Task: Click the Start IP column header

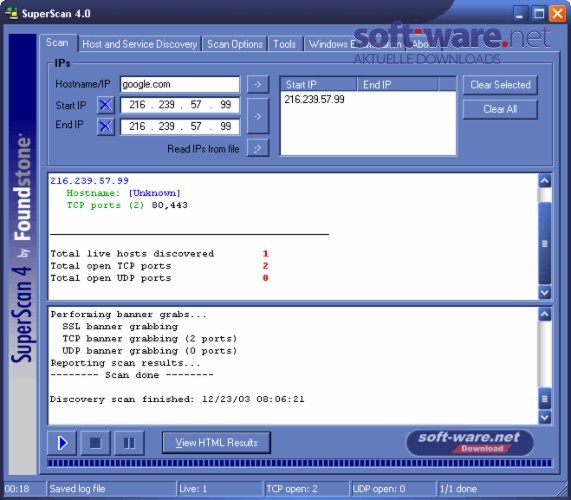Action: tap(319, 84)
